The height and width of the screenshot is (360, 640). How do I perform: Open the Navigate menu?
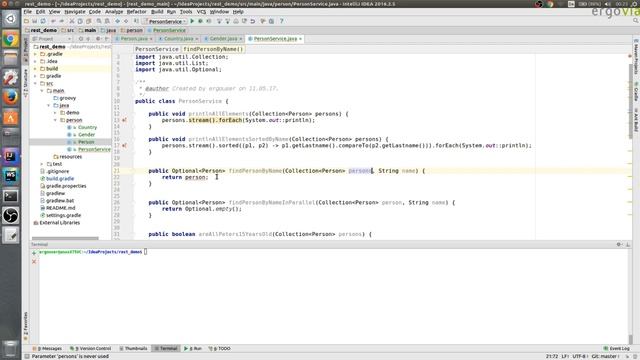[x=75, y=12]
